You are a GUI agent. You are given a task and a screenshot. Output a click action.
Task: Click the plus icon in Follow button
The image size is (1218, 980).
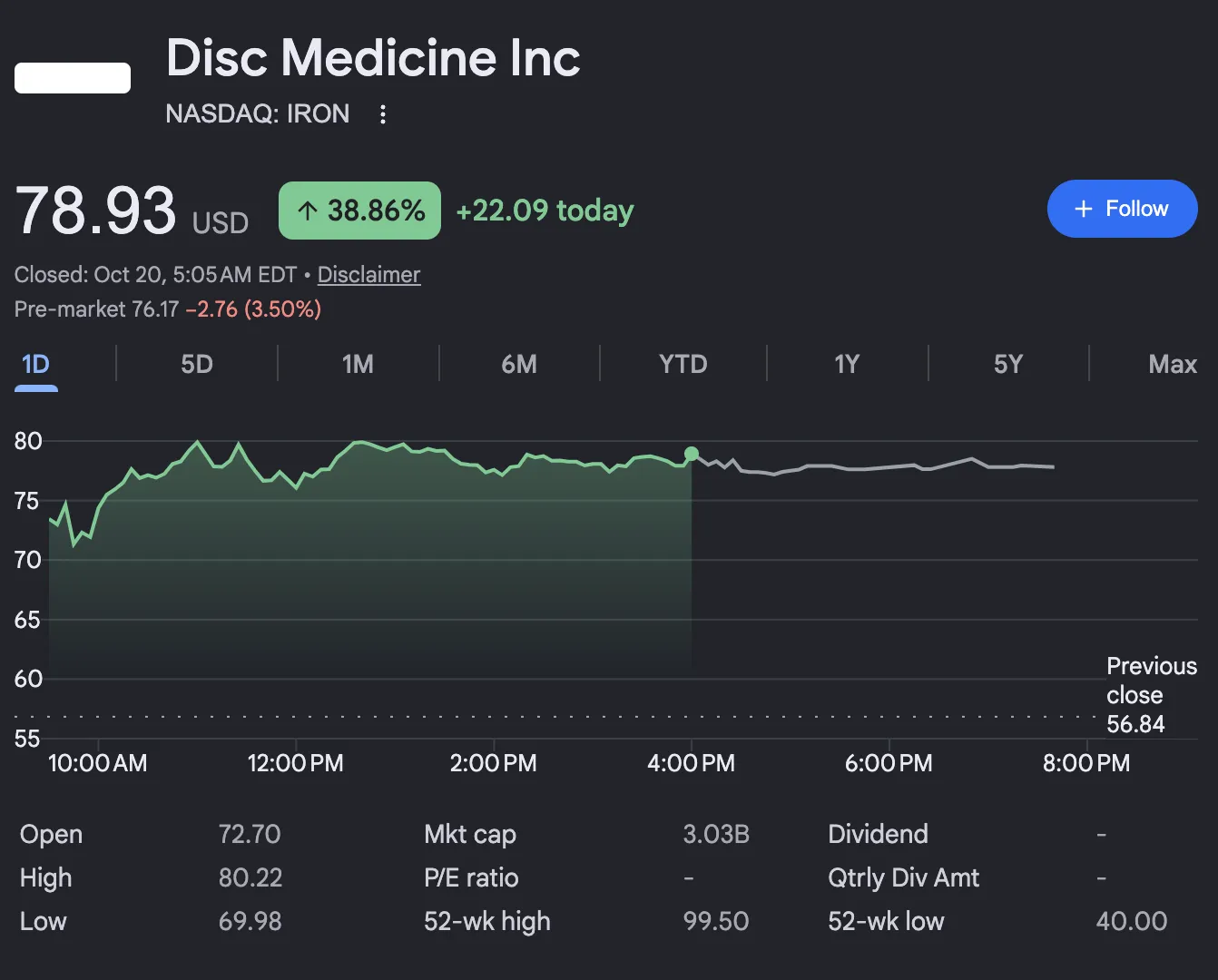coord(1083,209)
